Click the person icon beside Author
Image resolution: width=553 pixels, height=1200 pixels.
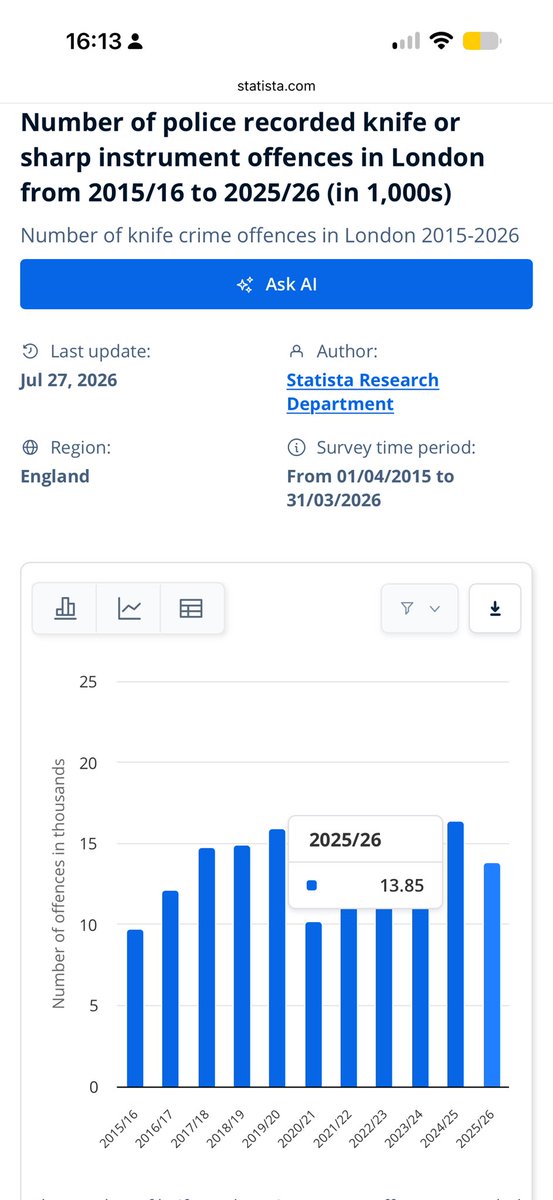[x=295, y=351]
